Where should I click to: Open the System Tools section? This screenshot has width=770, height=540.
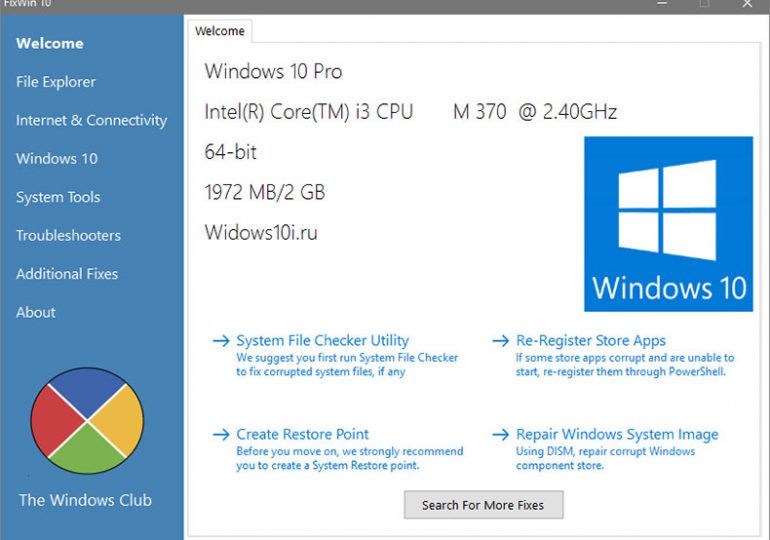pos(58,197)
